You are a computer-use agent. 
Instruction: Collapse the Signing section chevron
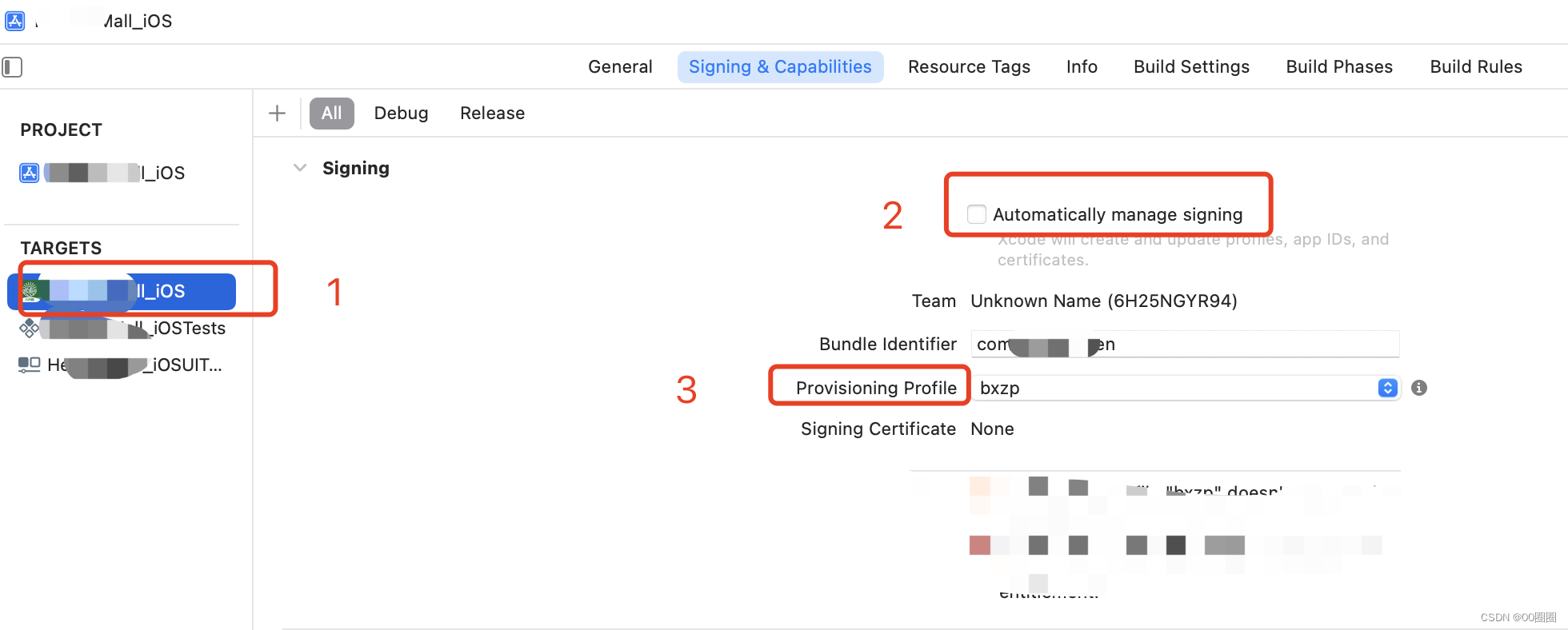(x=300, y=168)
